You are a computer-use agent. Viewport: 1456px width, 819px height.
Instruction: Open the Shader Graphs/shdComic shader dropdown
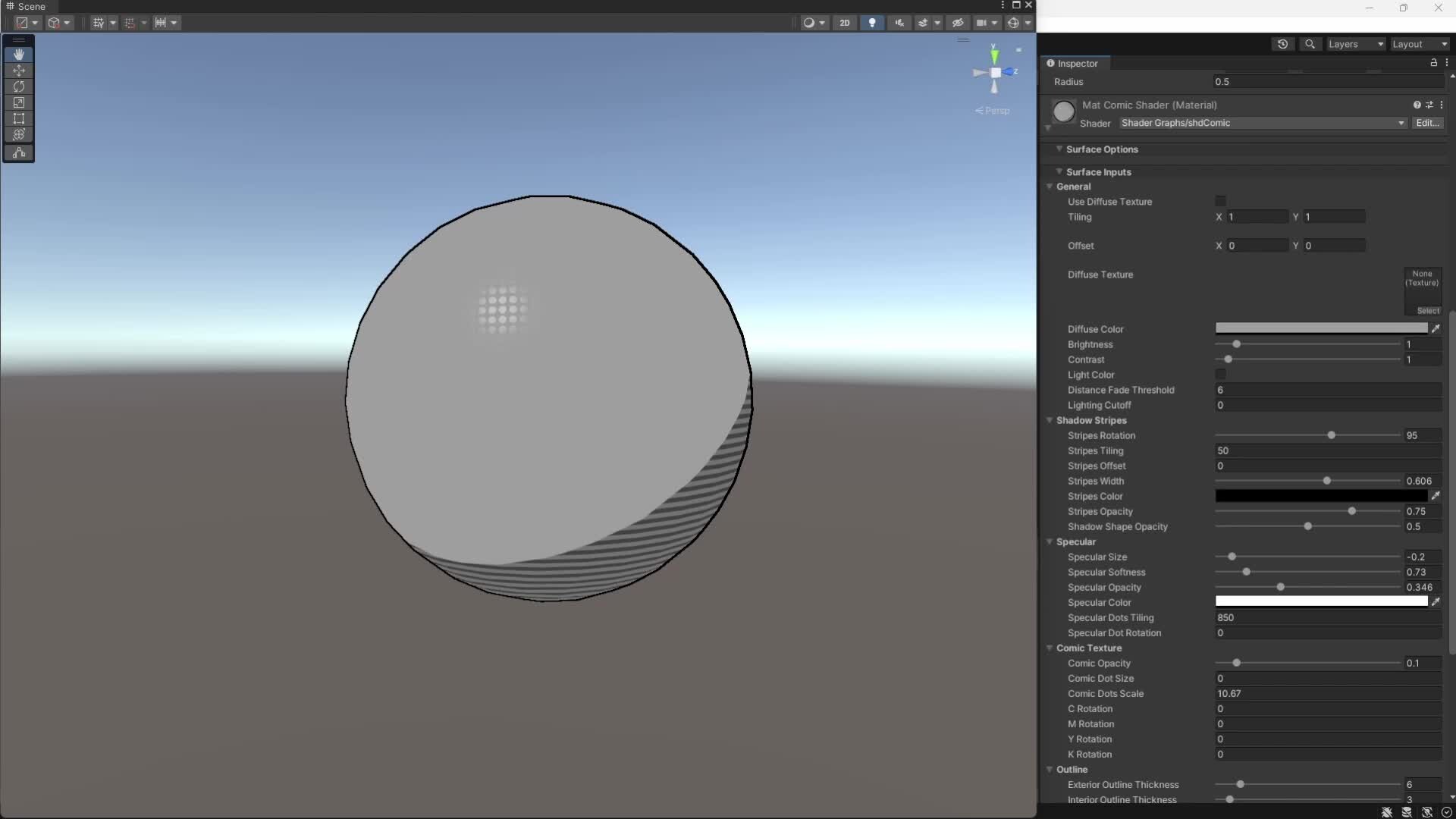coord(1261,123)
